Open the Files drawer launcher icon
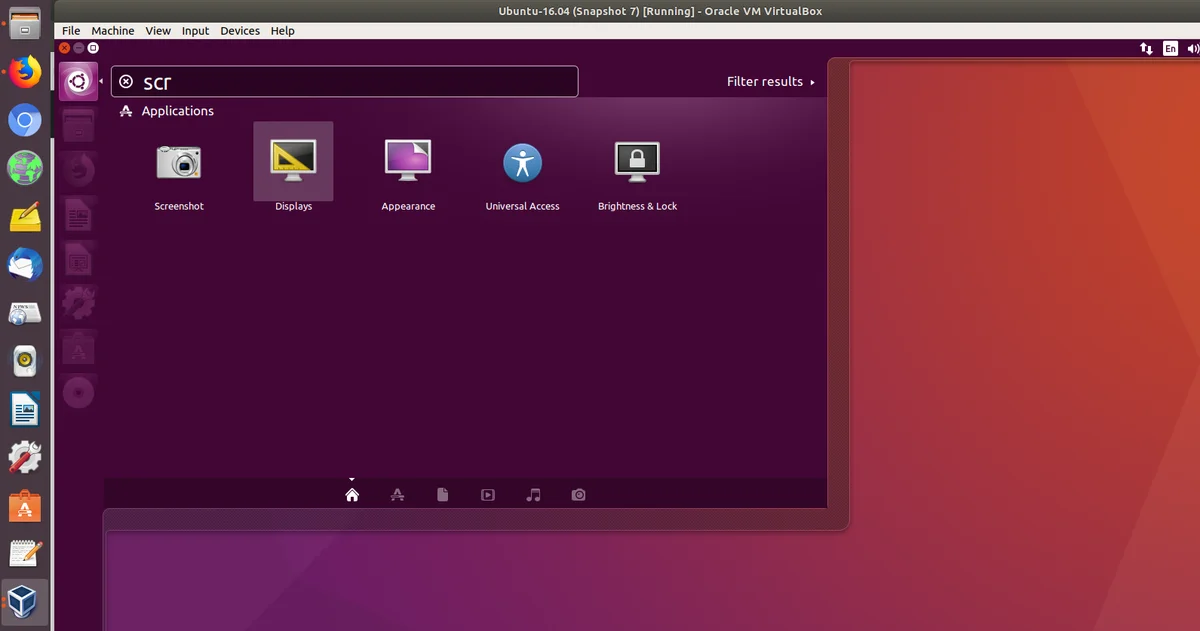The height and width of the screenshot is (631, 1200). (x=25, y=23)
